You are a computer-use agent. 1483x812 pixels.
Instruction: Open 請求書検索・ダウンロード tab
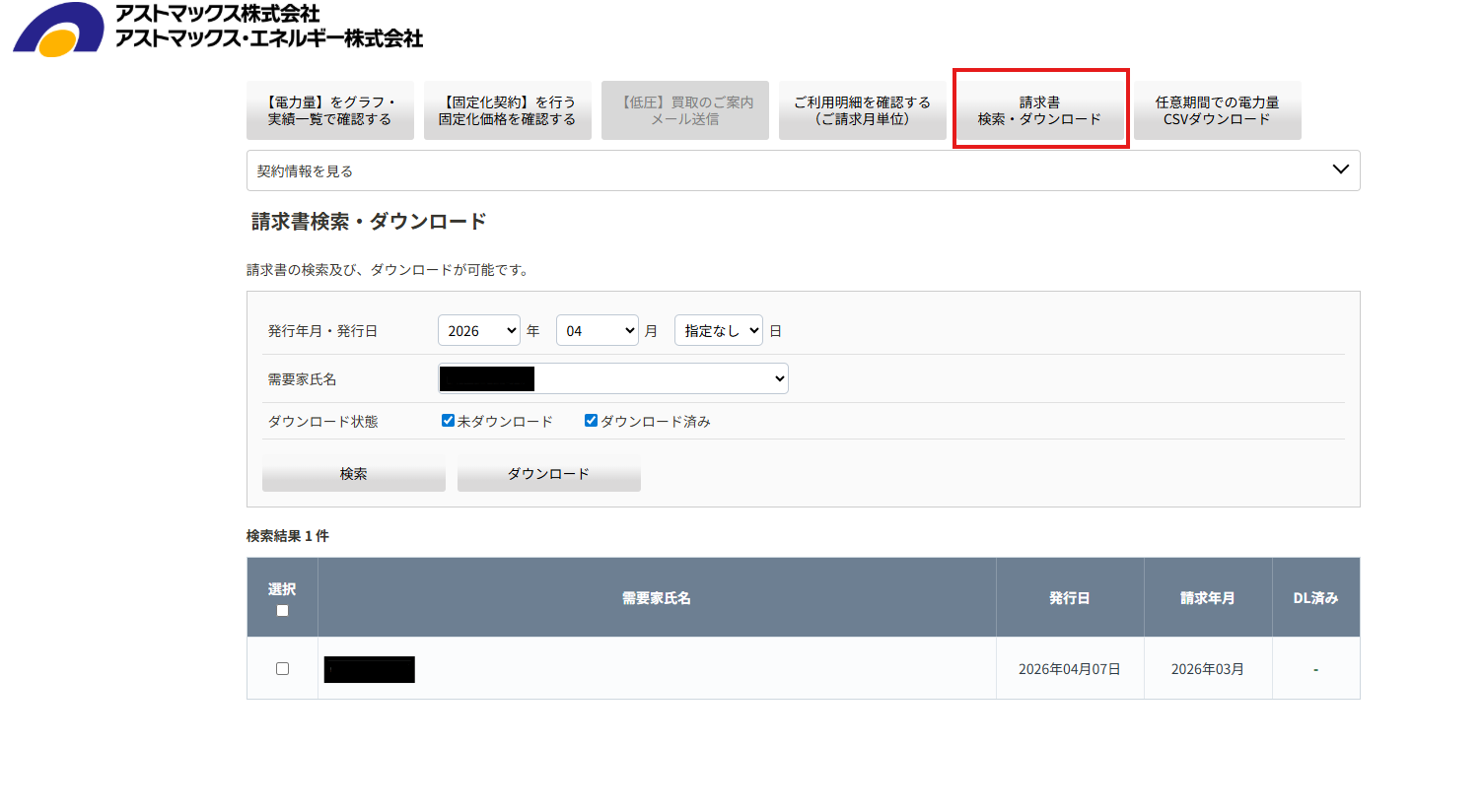[x=1040, y=110]
